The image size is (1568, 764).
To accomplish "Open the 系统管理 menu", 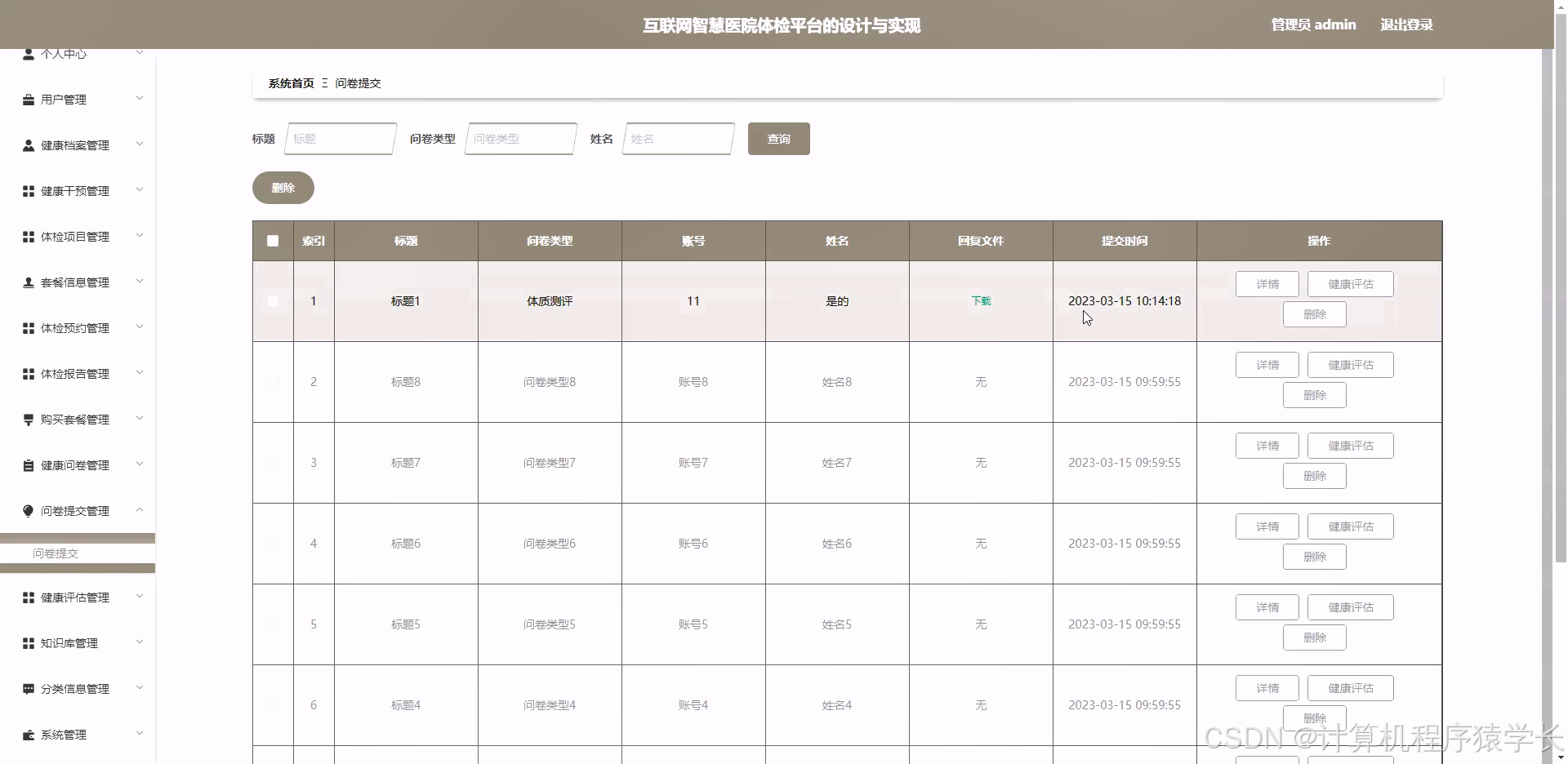I will [x=78, y=735].
